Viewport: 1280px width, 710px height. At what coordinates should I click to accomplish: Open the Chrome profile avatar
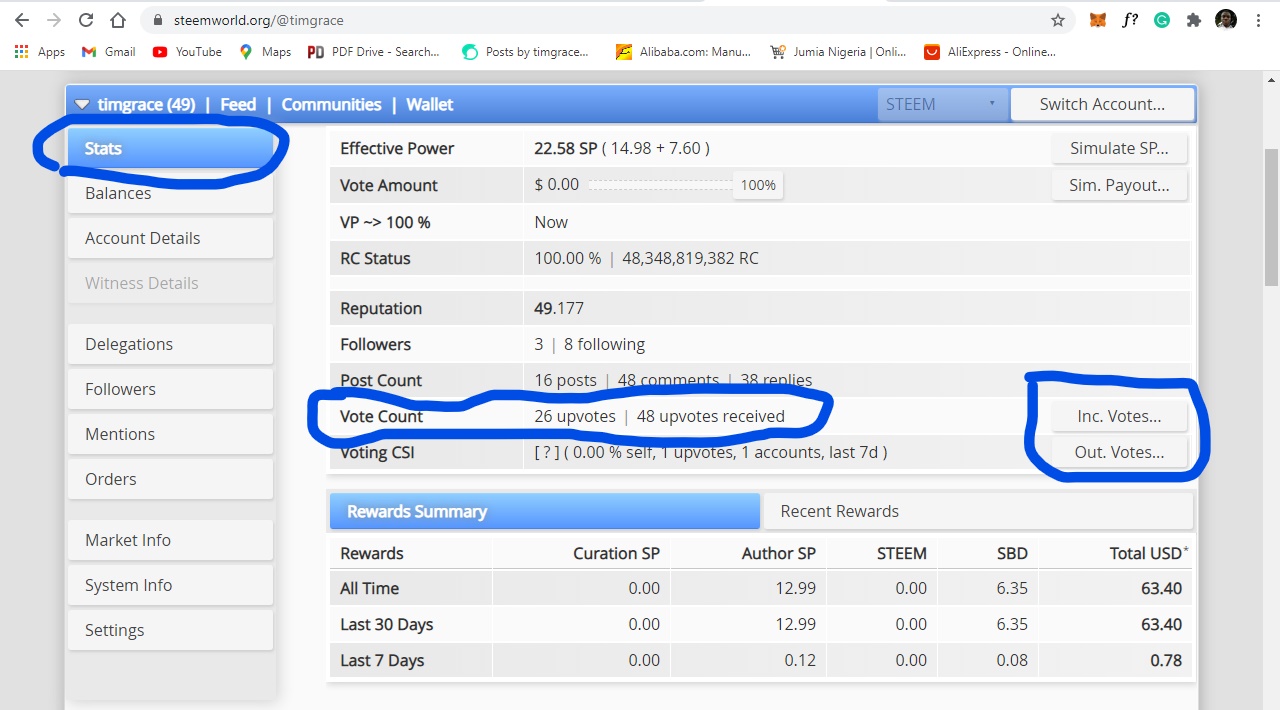[x=1226, y=20]
